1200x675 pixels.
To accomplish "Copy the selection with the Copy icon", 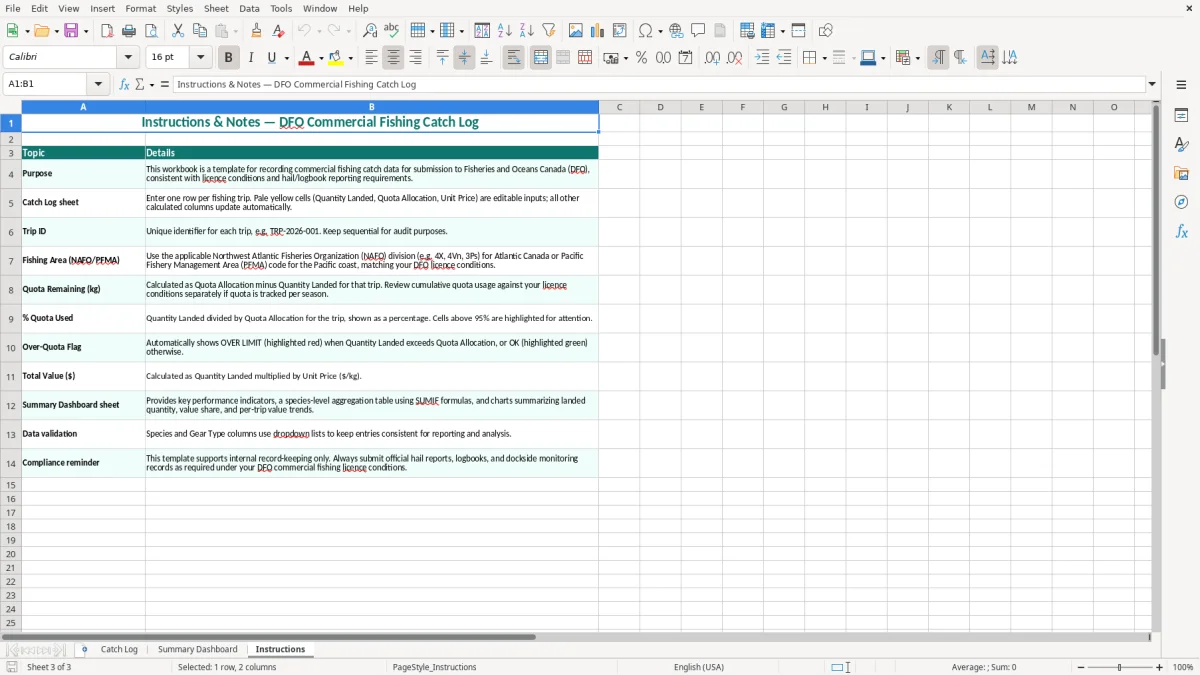I will (x=199, y=31).
